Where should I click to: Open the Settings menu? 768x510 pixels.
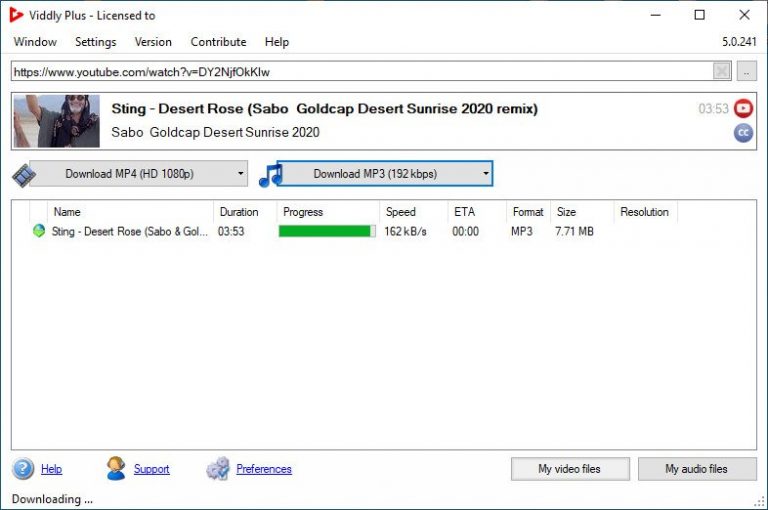tap(96, 42)
